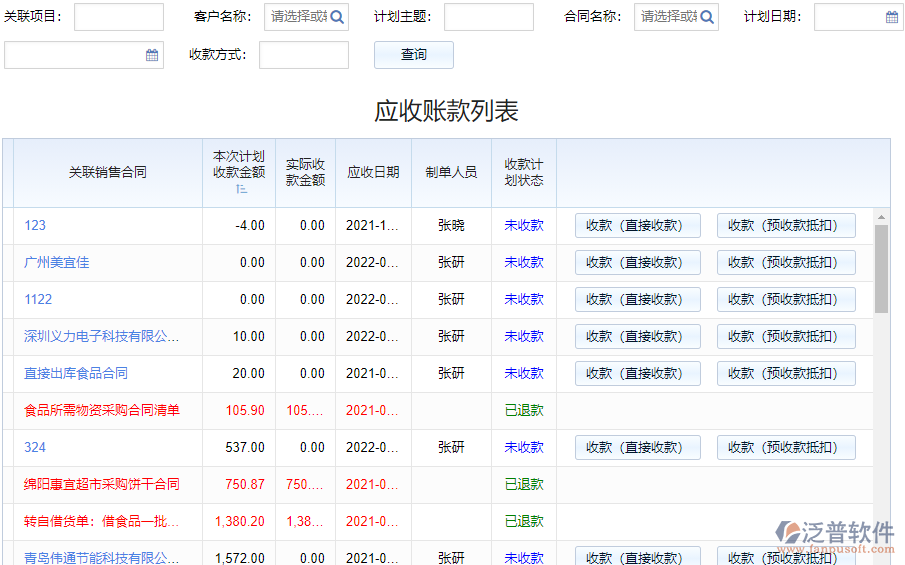Focus the 关联项目 input field
This screenshot has width=905, height=565.
[x=119, y=17]
